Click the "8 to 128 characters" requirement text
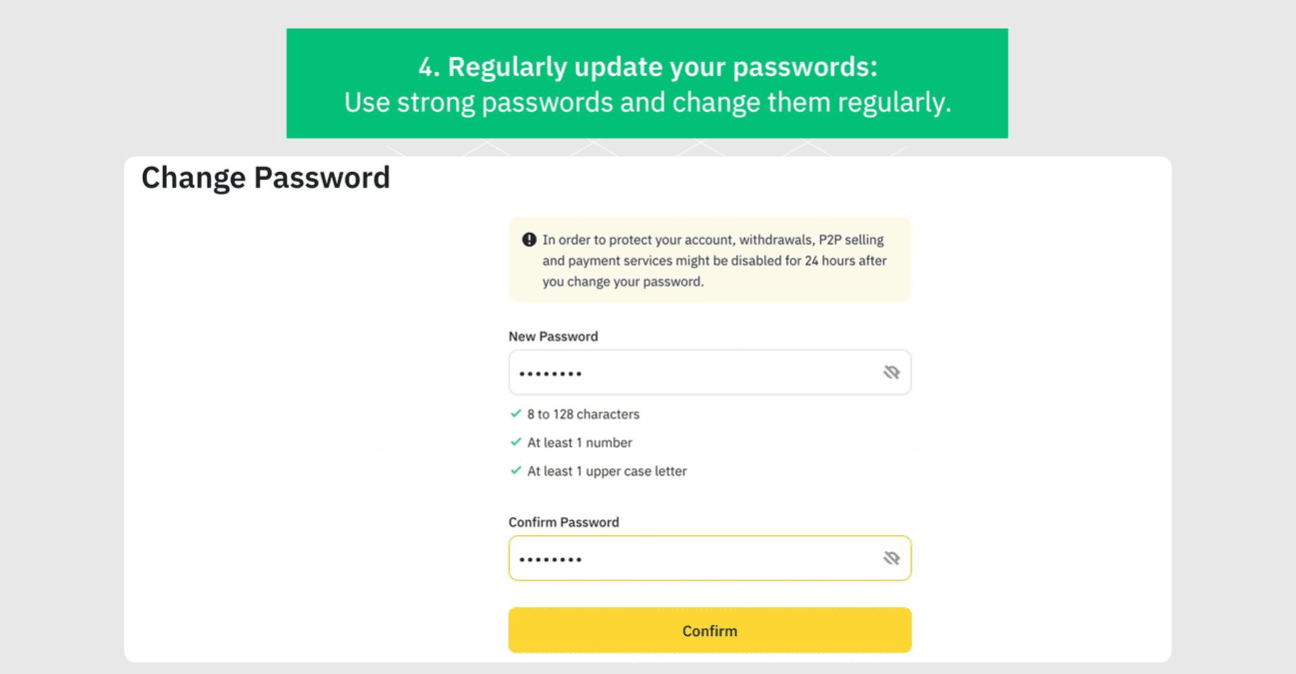 coord(583,414)
